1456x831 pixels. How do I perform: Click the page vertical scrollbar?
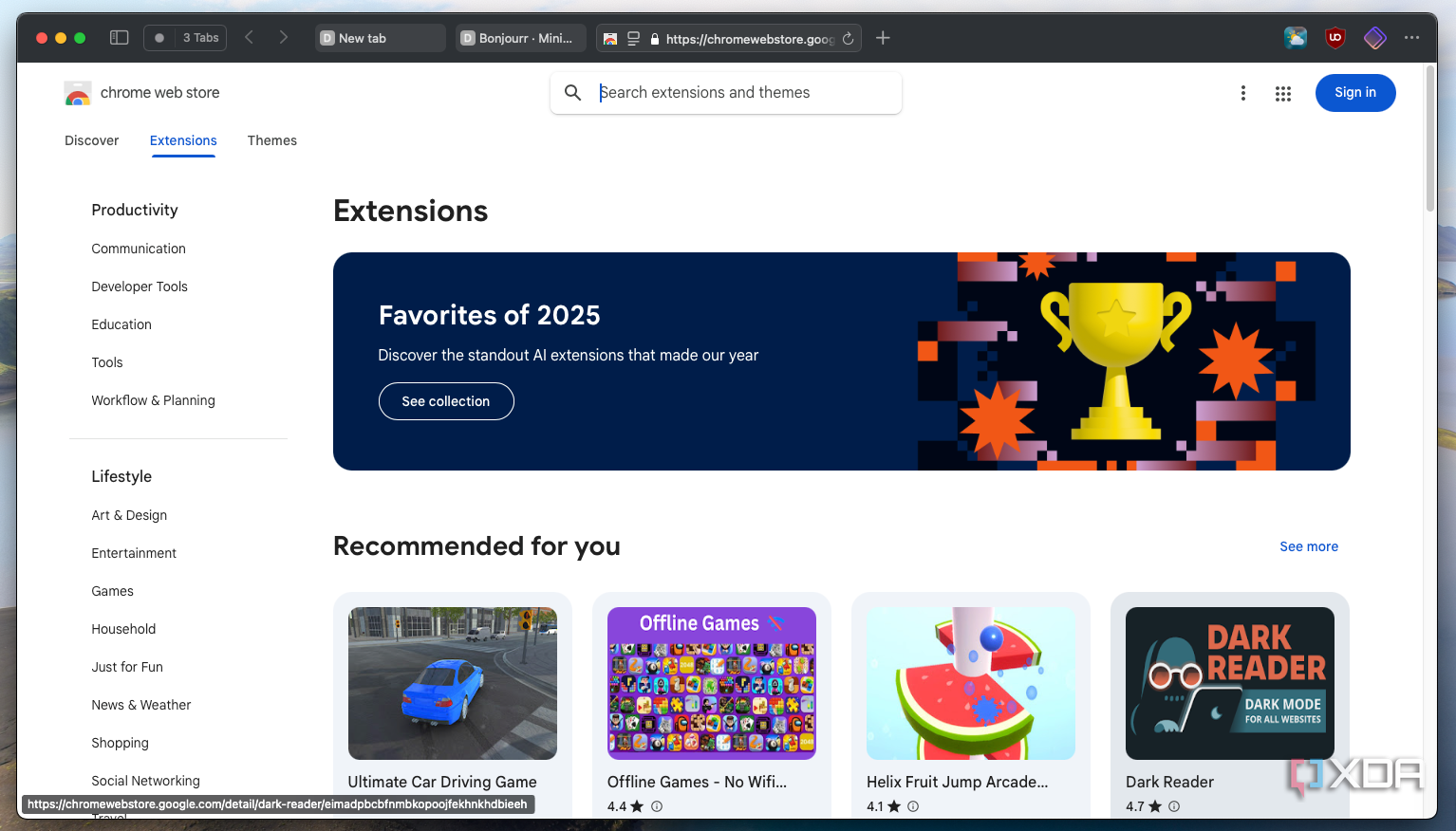[x=1430, y=138]
